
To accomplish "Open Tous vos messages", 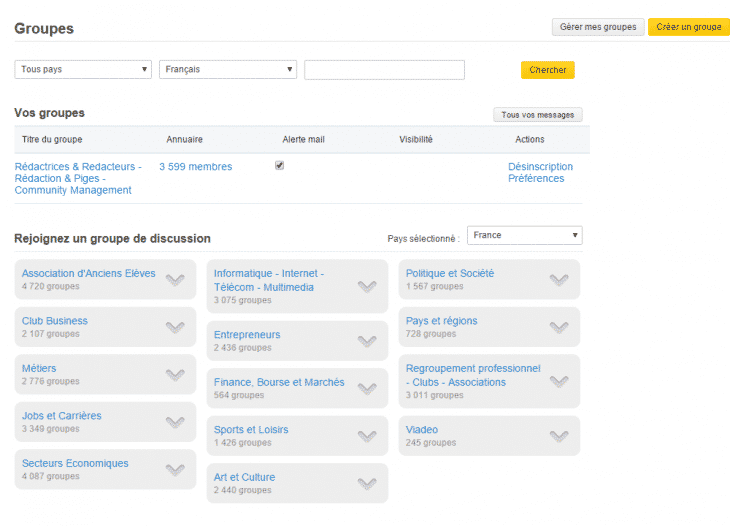I will 537,115.
